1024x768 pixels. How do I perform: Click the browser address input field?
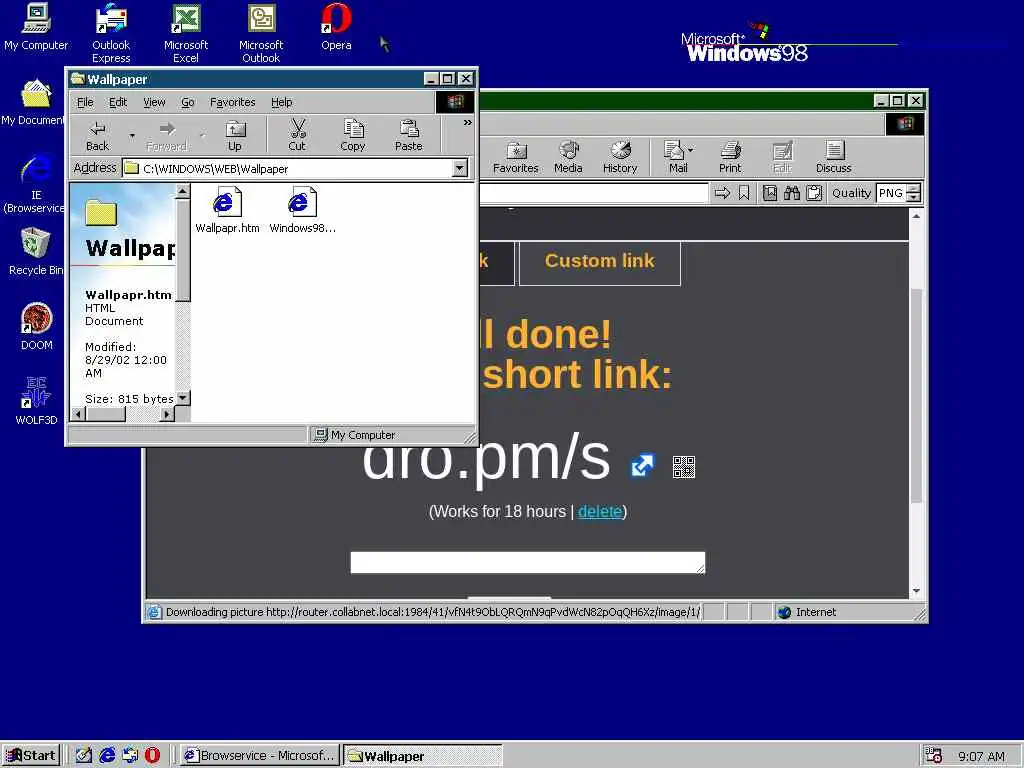pos(594,193)
